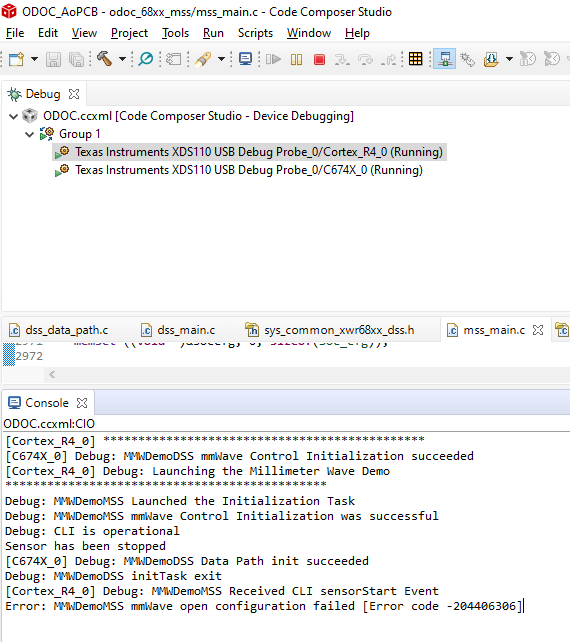578x644 pixels.
Task: Switch to dss_data_path.c editor tab
Action: coord(59,330)
